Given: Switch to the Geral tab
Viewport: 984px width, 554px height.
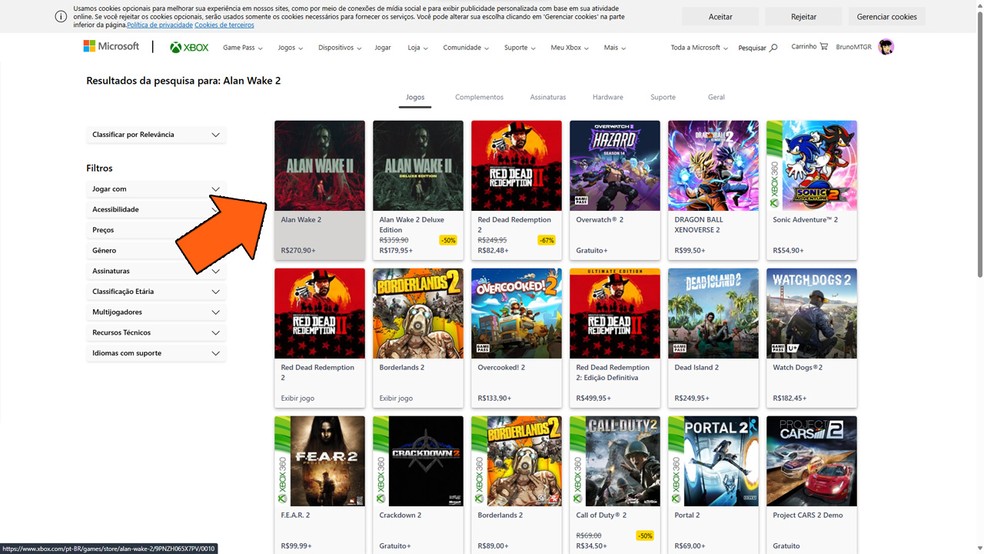Looking at the screenshot, I should [716, 97].
